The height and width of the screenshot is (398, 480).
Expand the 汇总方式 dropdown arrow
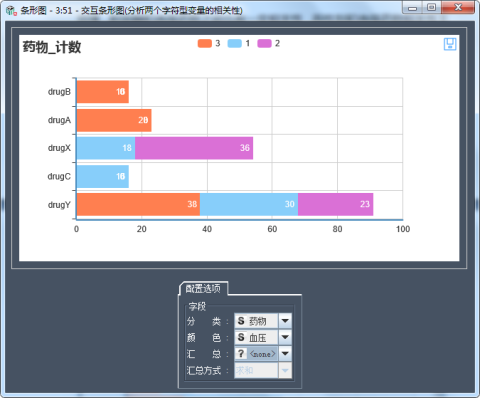(x=285, y=370)
